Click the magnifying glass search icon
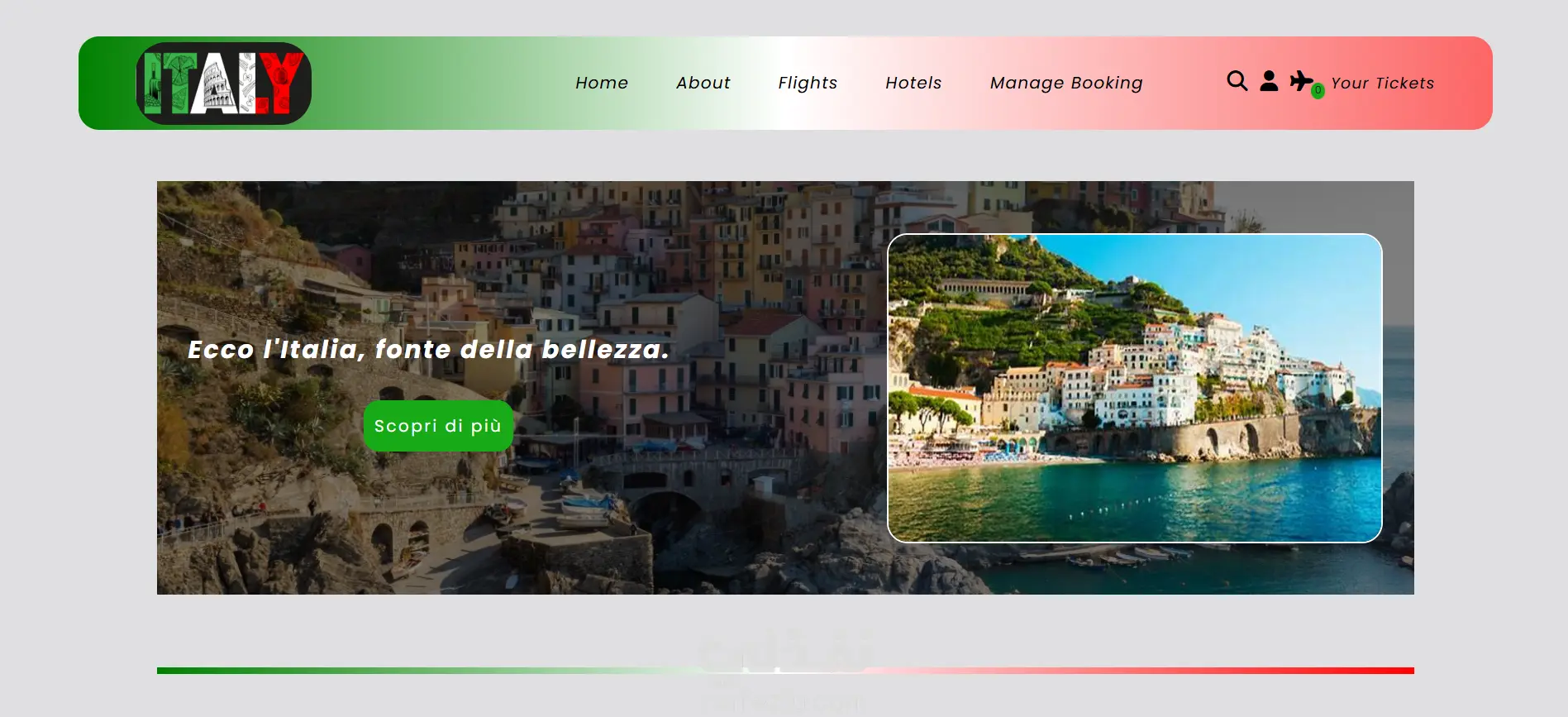 (1237, 81)
